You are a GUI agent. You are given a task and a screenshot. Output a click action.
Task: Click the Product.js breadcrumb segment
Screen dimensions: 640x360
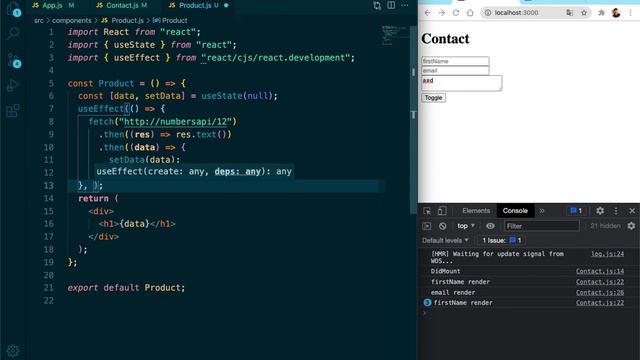(x=127, y=20)
